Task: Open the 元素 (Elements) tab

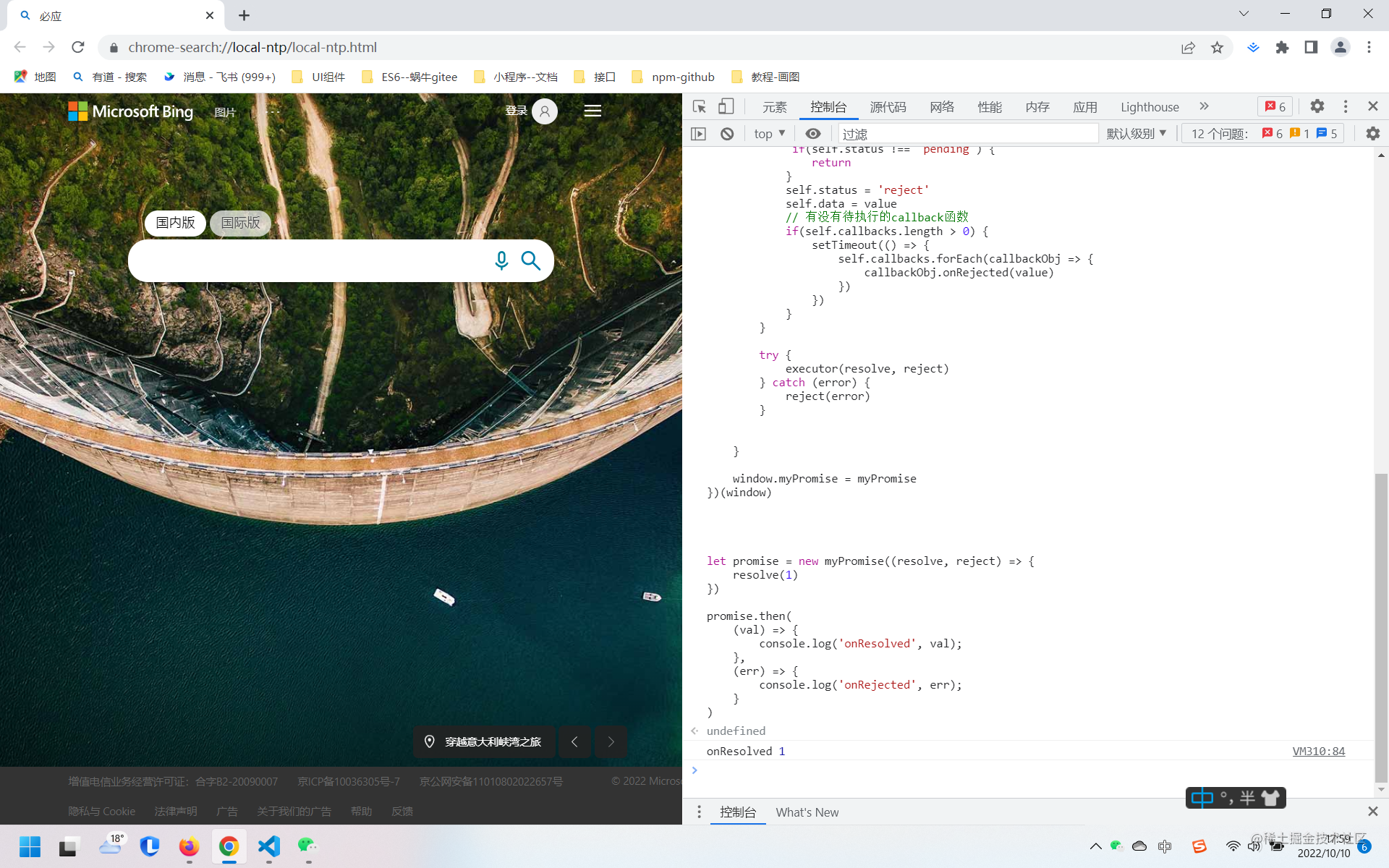Action: click(774, 107)
